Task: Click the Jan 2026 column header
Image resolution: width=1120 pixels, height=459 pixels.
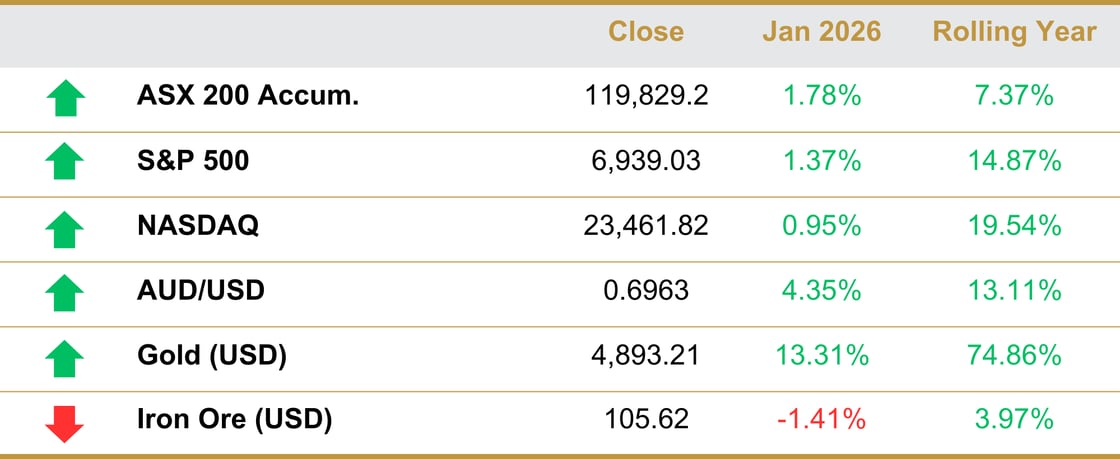Action: coord(822,32)
